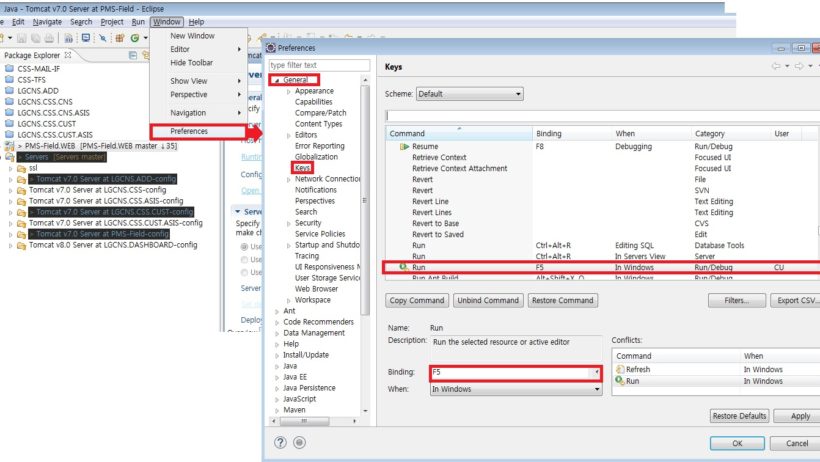The image size is (820, 462).
Task: Click the forward arrow in Preferences header
Action: (x=799, y=66)
